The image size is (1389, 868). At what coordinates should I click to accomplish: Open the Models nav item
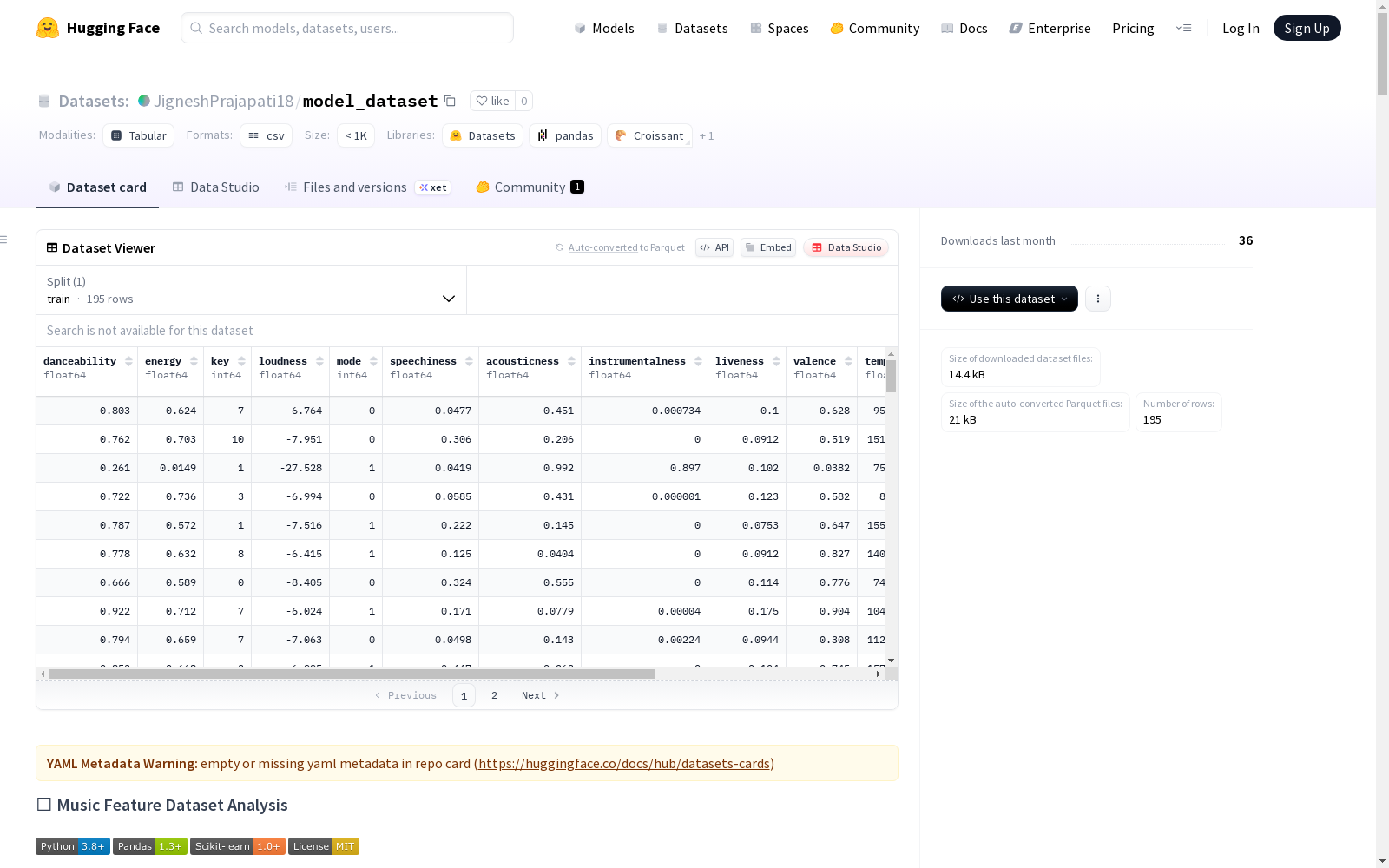click(x=604, y=28)
